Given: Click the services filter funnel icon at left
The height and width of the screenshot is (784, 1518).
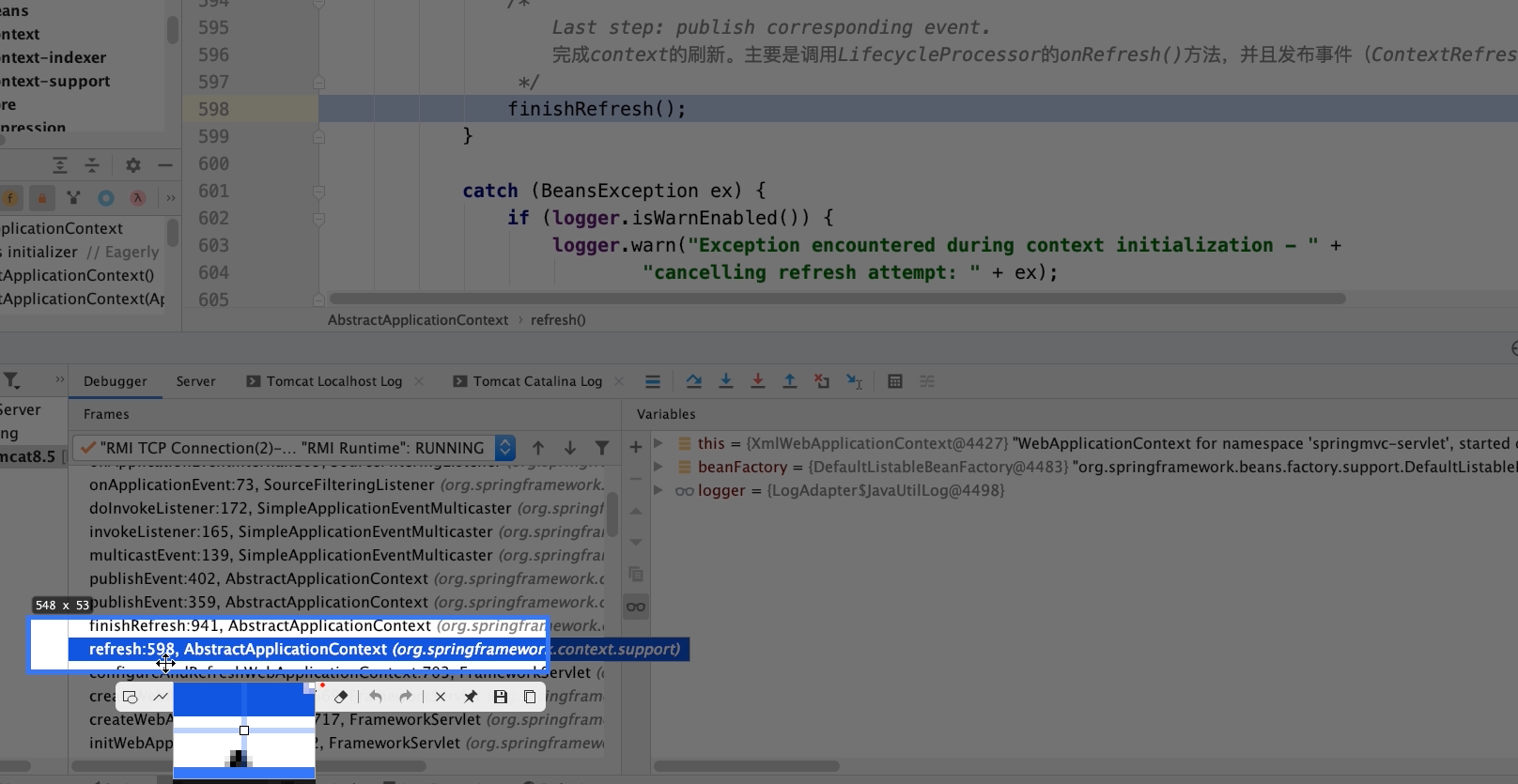Looking at the screenshot, I should point(11,380).
